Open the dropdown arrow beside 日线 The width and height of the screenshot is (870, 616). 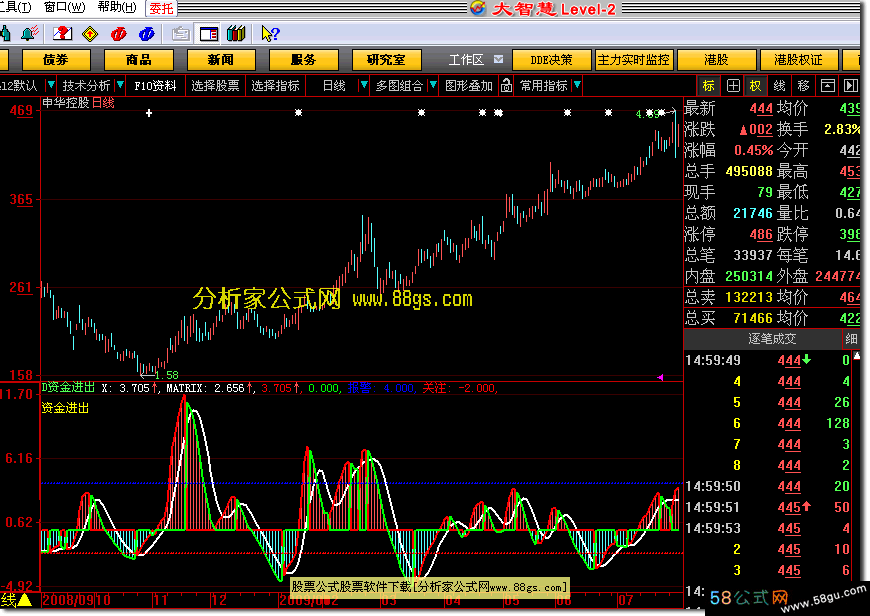coord(363,85)
